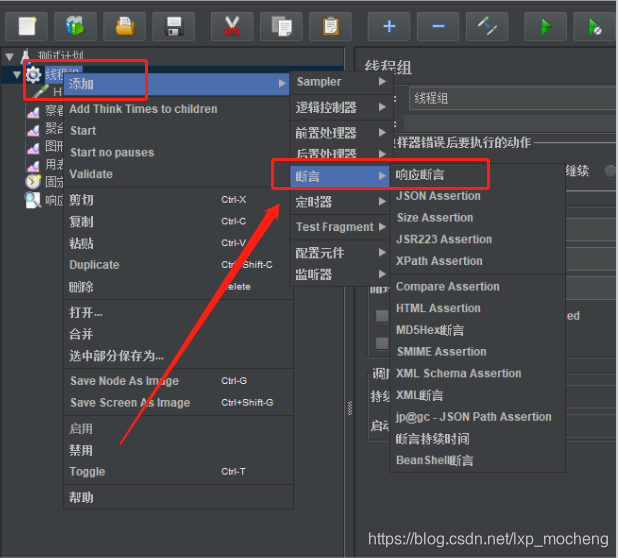Click the green Start run icon

point(545,26)
